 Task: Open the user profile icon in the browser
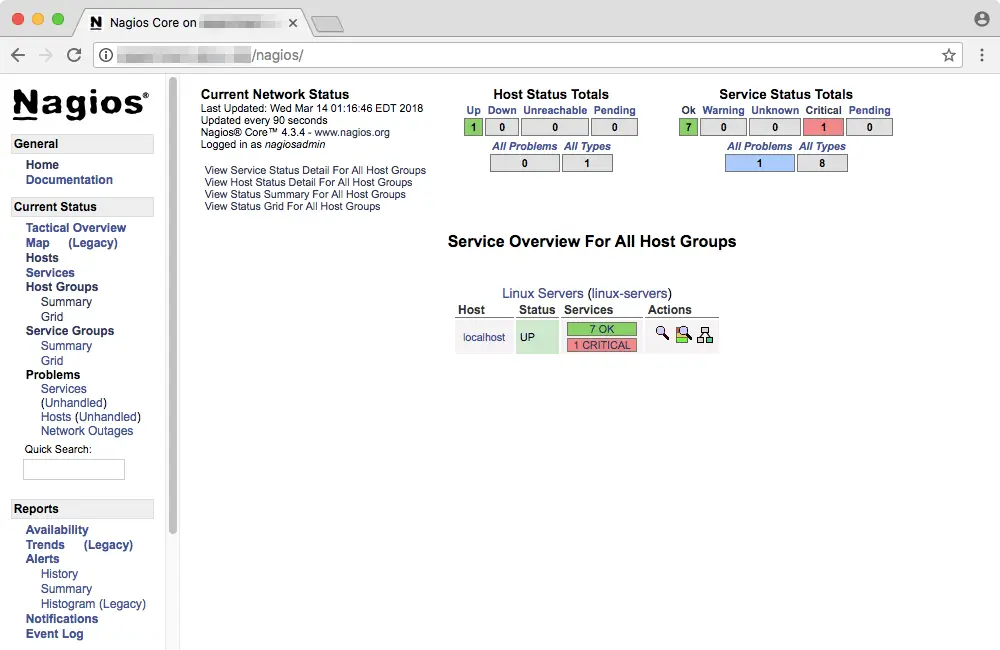(x=982, y=19)
